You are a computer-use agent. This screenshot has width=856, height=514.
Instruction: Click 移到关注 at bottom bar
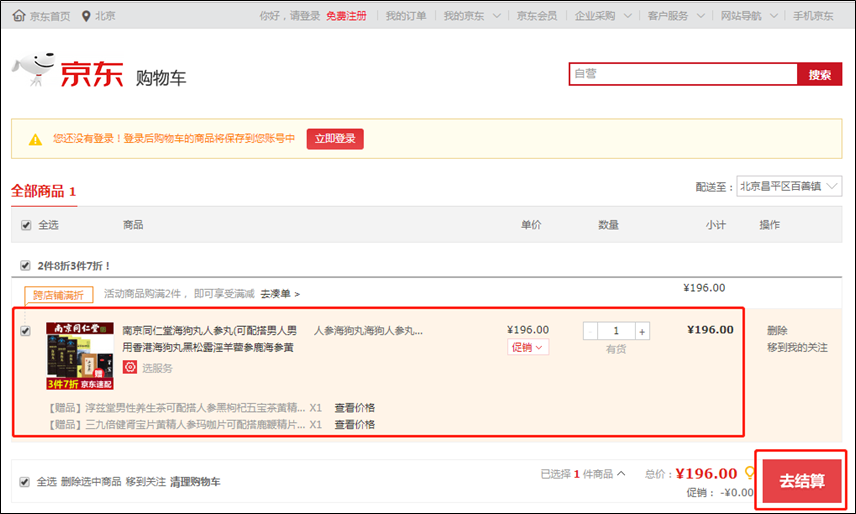click(x=145, y=482)
